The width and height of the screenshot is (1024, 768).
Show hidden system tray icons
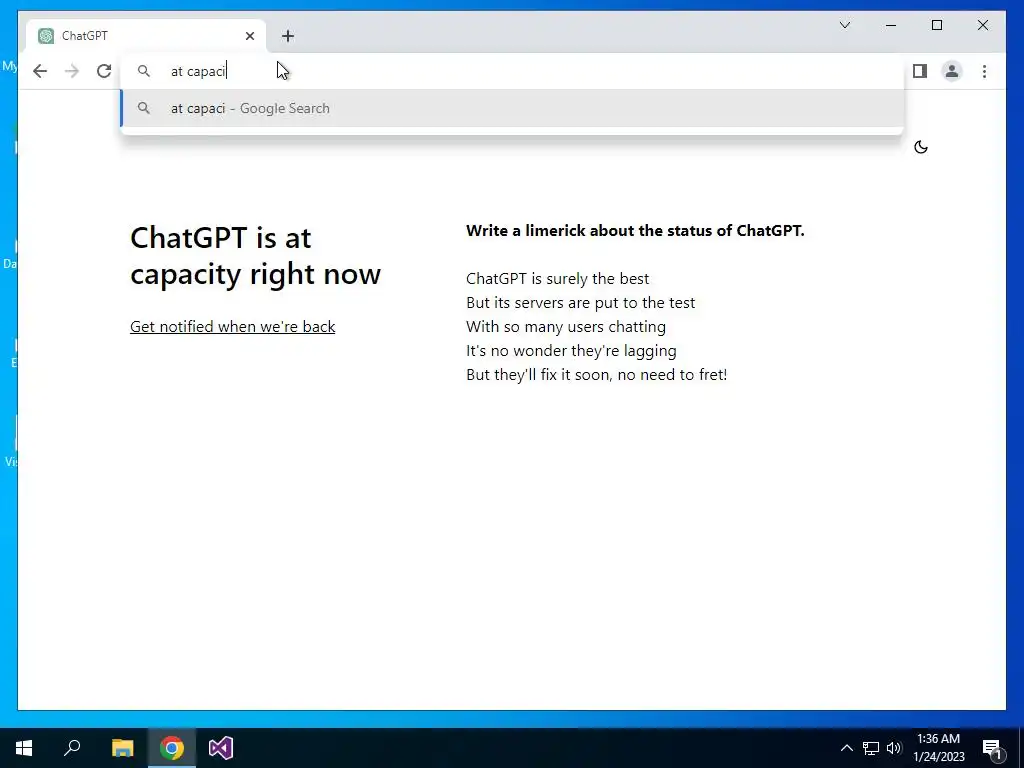(x=846, y=748)
